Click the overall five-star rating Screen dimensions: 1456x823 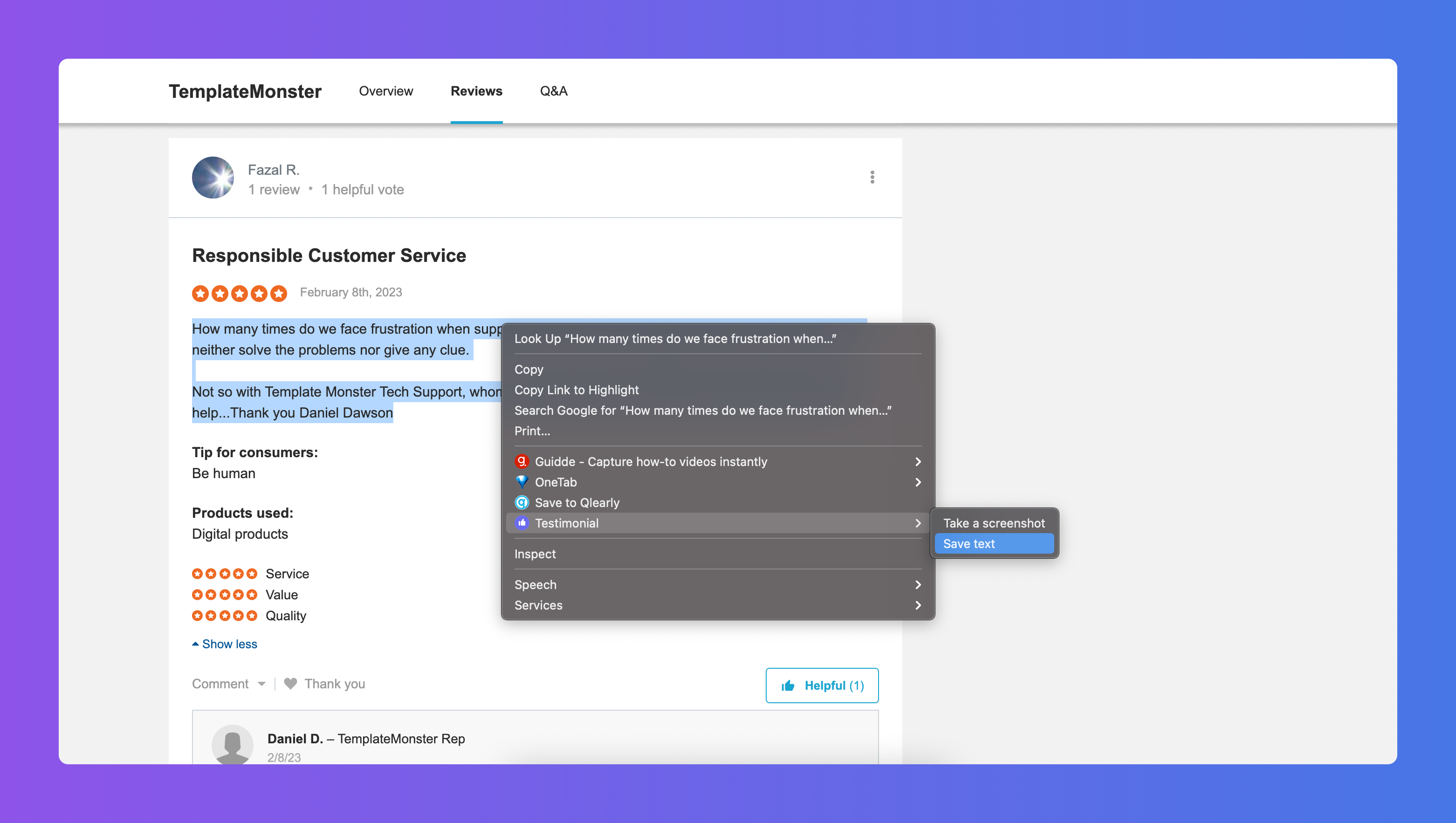(240, 294)
